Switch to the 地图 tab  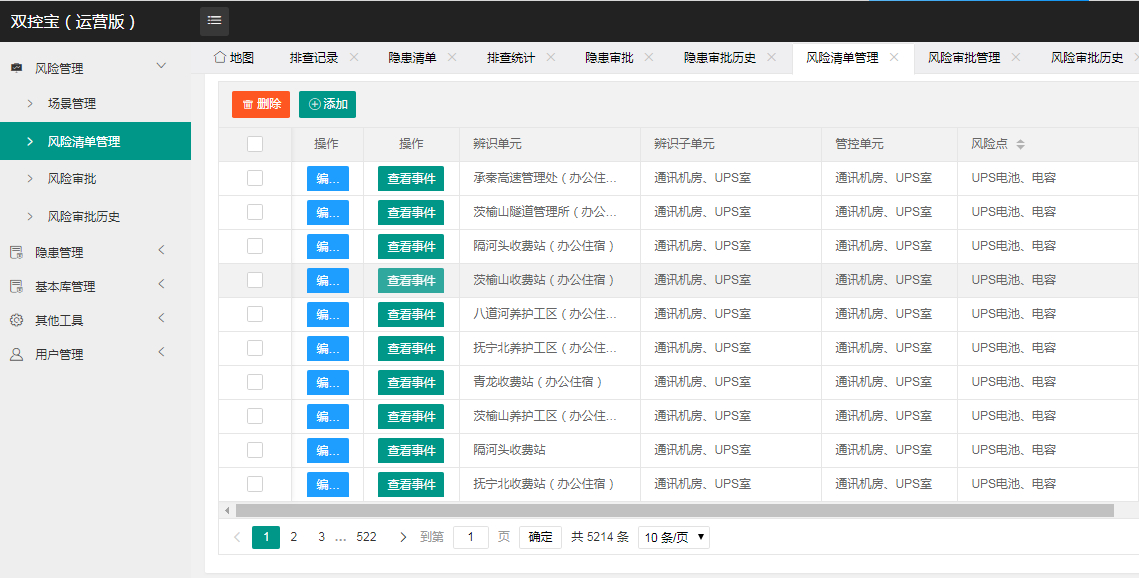[x=234, y=57]
